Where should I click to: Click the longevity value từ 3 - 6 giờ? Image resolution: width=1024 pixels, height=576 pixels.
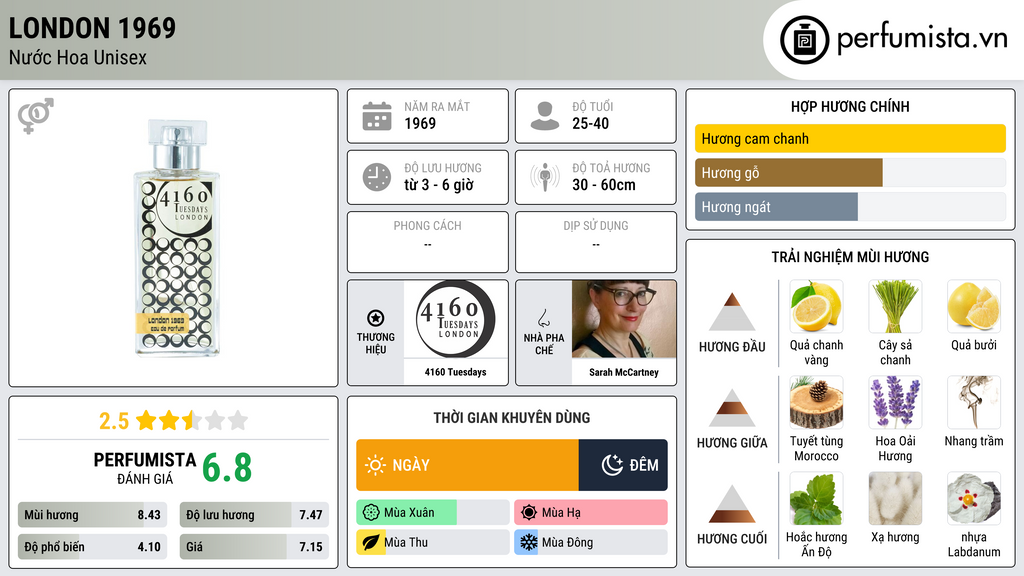(x=439, y=185)
